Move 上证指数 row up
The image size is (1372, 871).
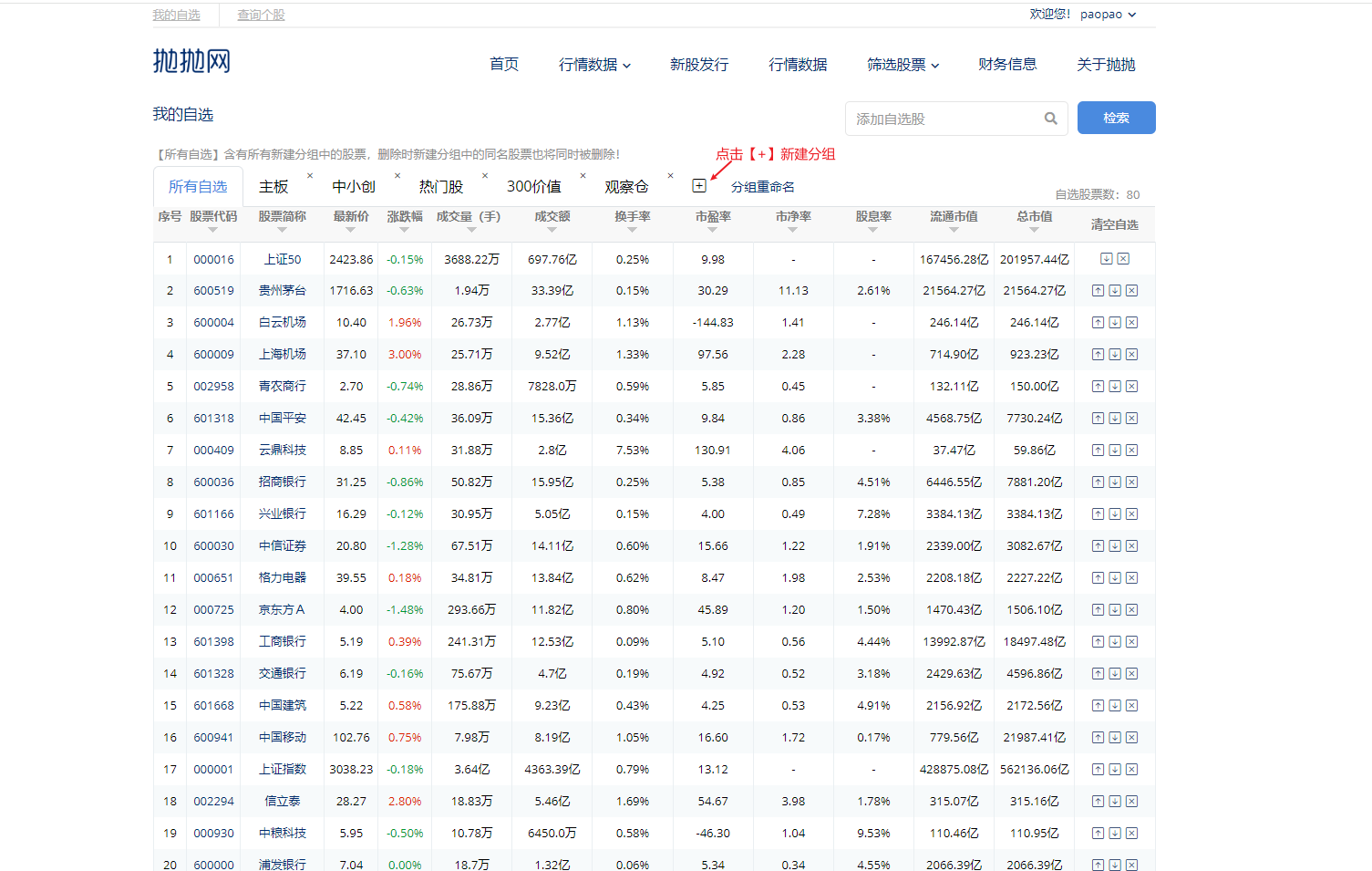click(x=1098, y=770)
